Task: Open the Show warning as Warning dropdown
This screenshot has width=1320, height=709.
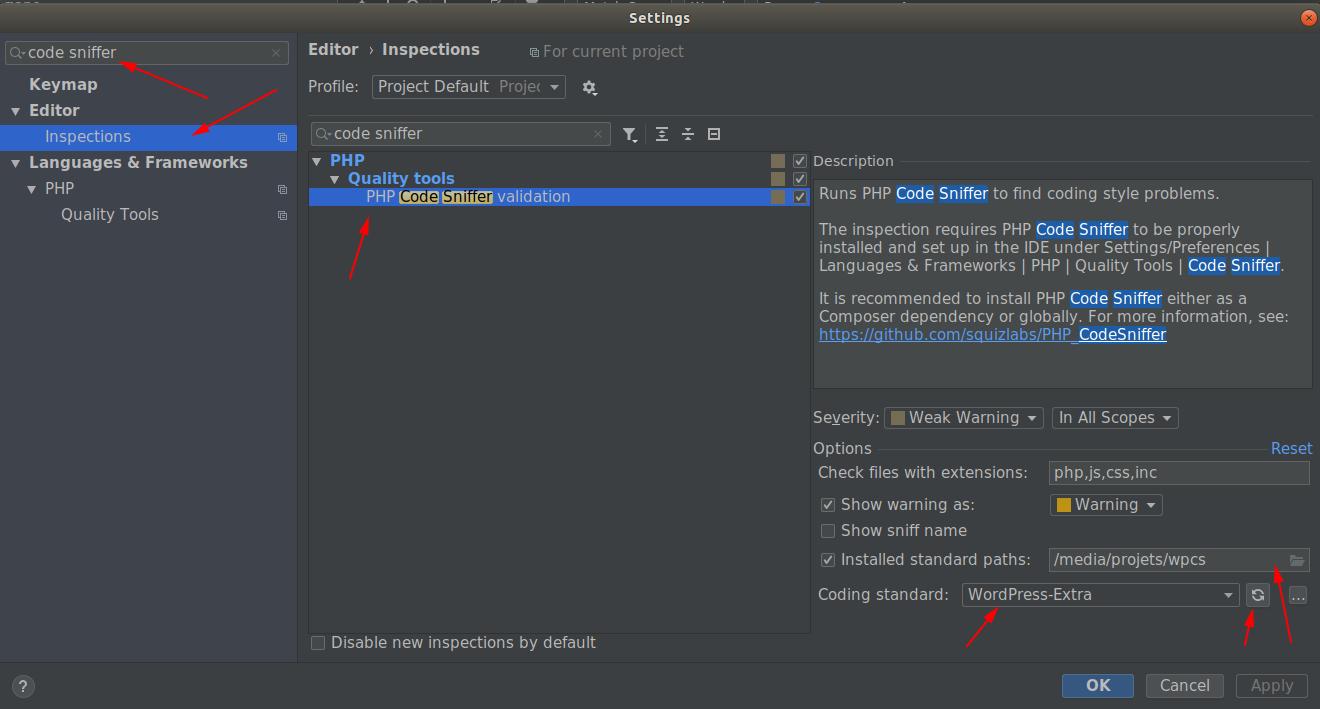Action: (x=1106, y=505)
